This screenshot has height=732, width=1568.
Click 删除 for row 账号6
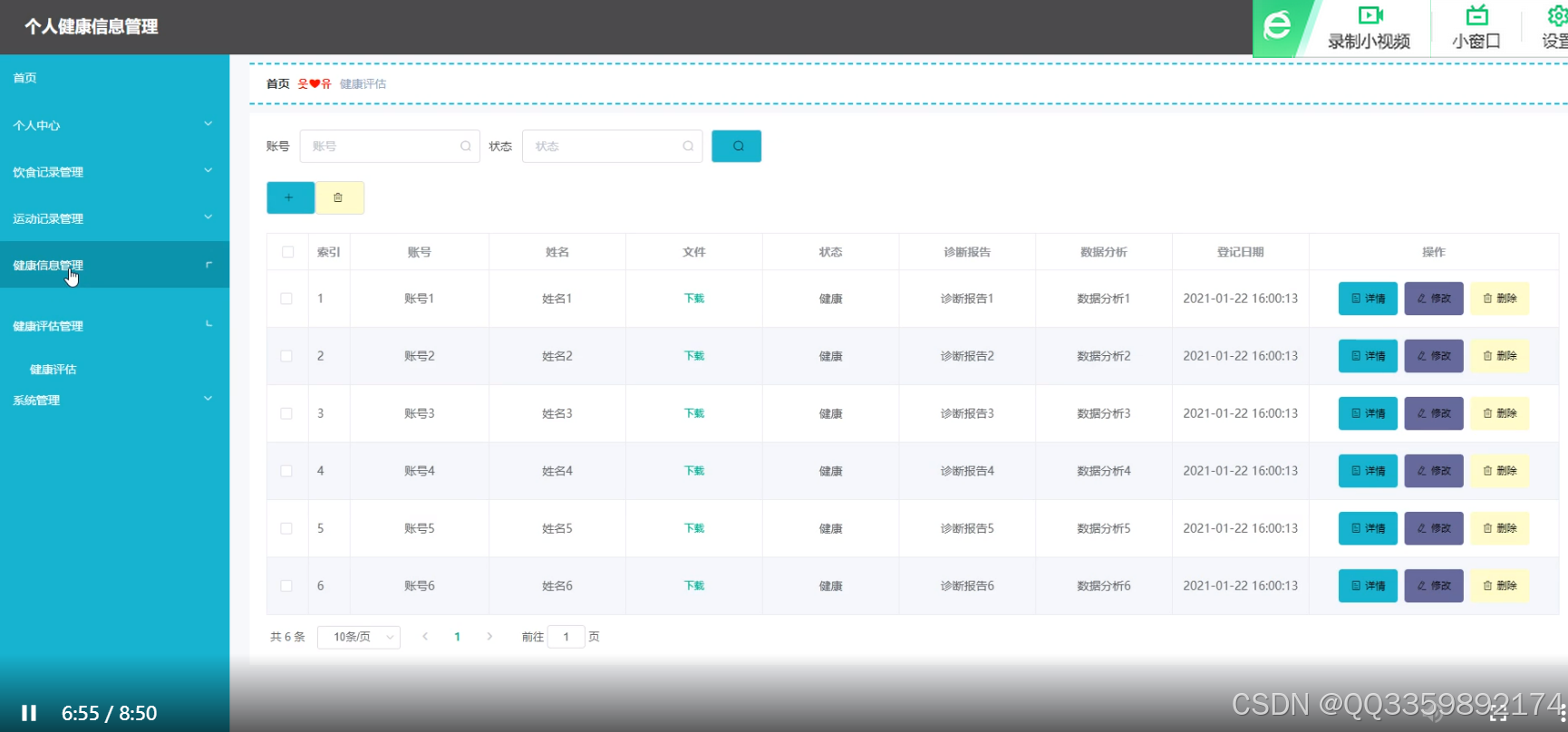point(1499,586)
